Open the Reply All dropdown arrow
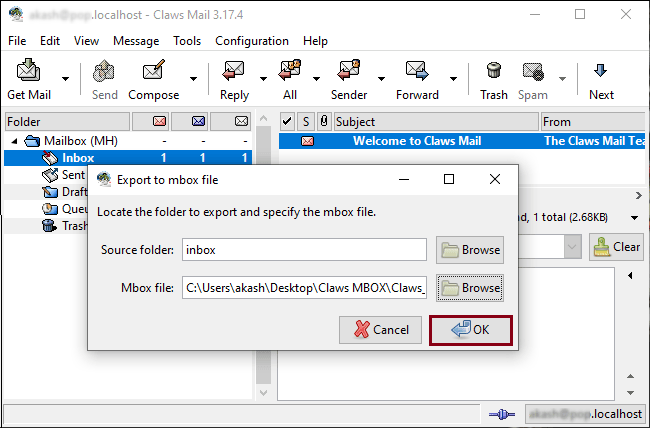This screenshot has height=428, width=650. (x=316, y=79)
